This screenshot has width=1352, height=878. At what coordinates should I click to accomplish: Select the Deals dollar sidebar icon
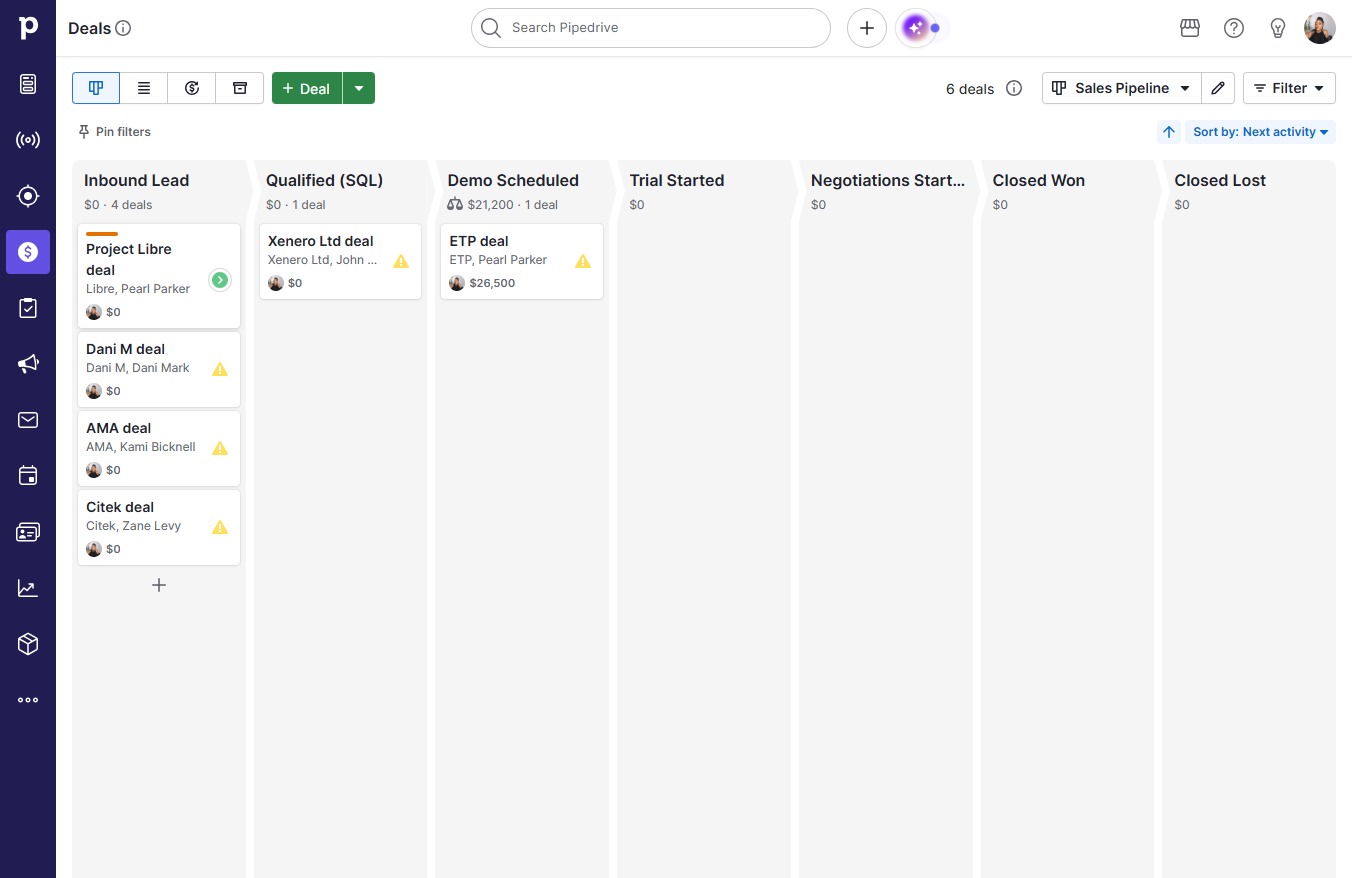[28, 252]
